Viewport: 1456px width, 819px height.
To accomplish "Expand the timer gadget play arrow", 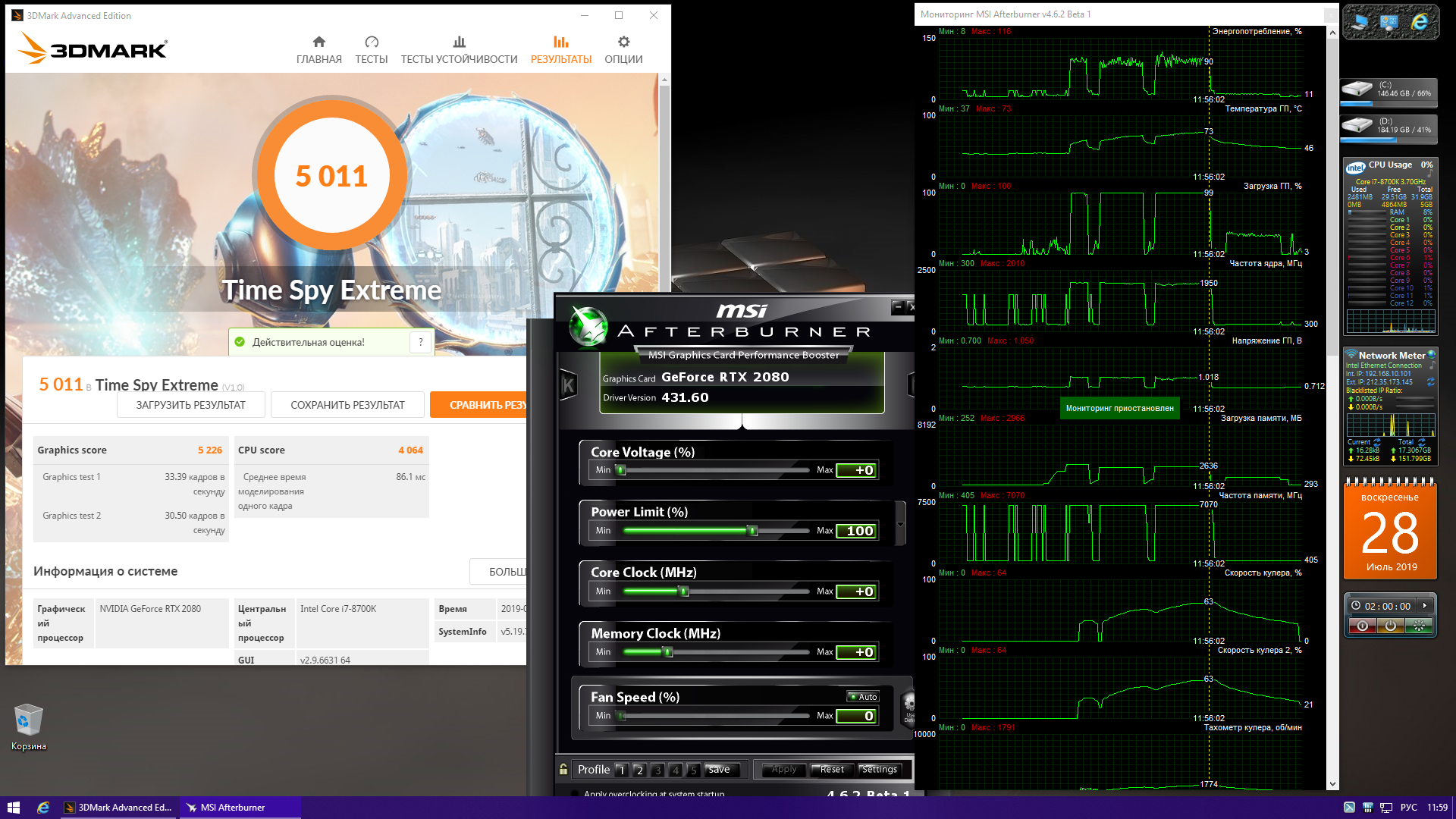I will click(x=1425, y=606).
